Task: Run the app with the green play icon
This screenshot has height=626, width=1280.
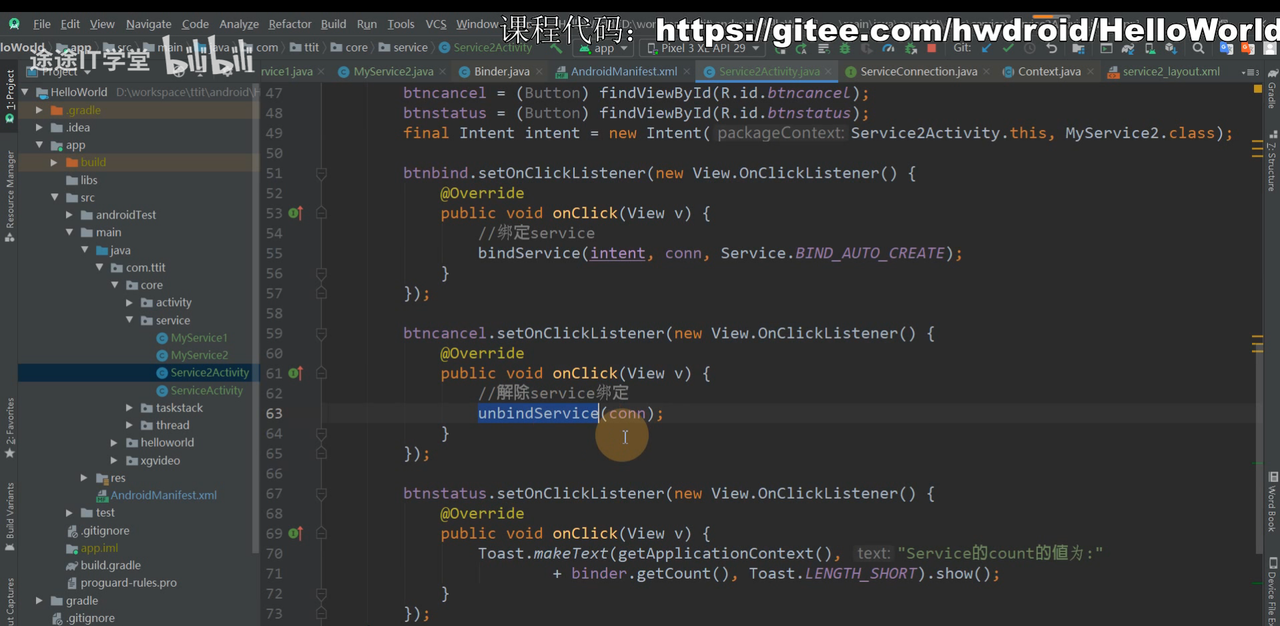Action: coord(780,47)
